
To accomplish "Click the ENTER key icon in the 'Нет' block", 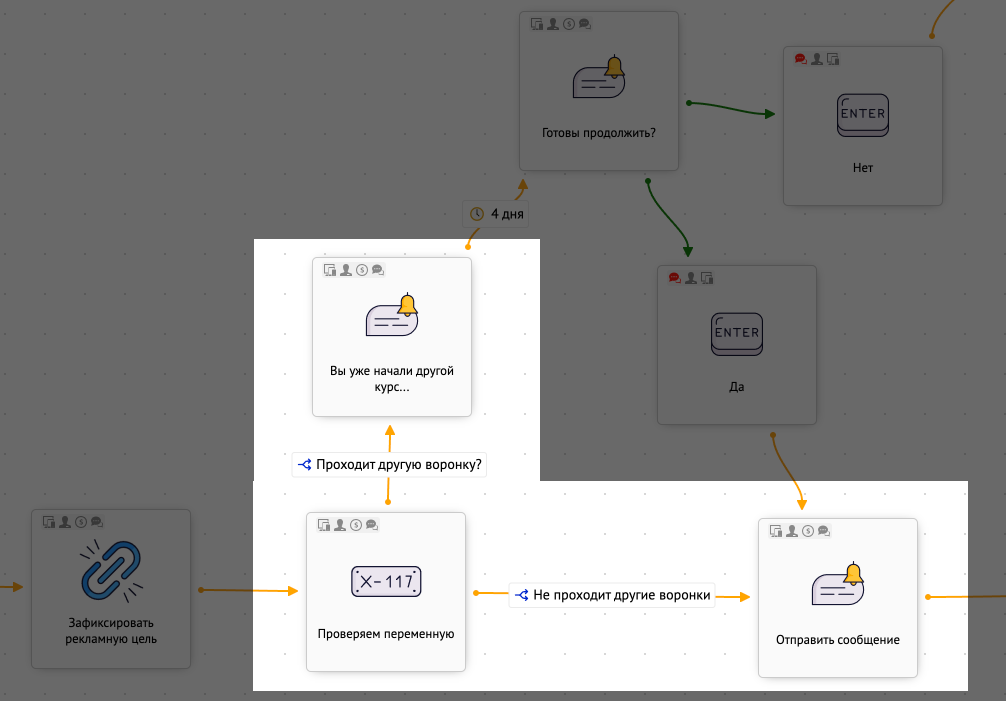I will pyautogui.click(x=862, y=114).
